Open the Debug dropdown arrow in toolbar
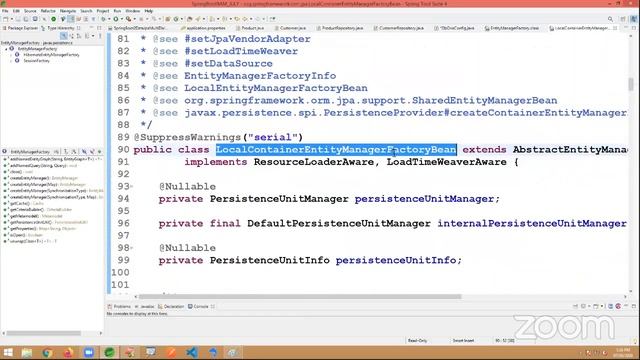Screen dimensions: 640x360 [109, 19]
